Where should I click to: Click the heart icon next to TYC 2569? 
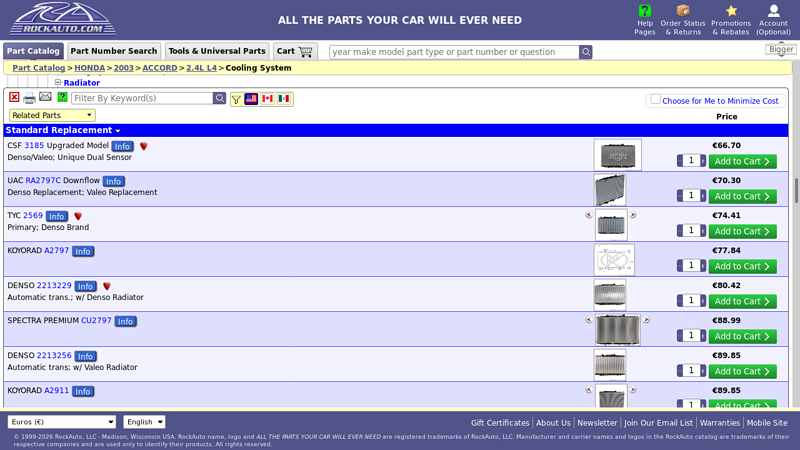point(78,216)
